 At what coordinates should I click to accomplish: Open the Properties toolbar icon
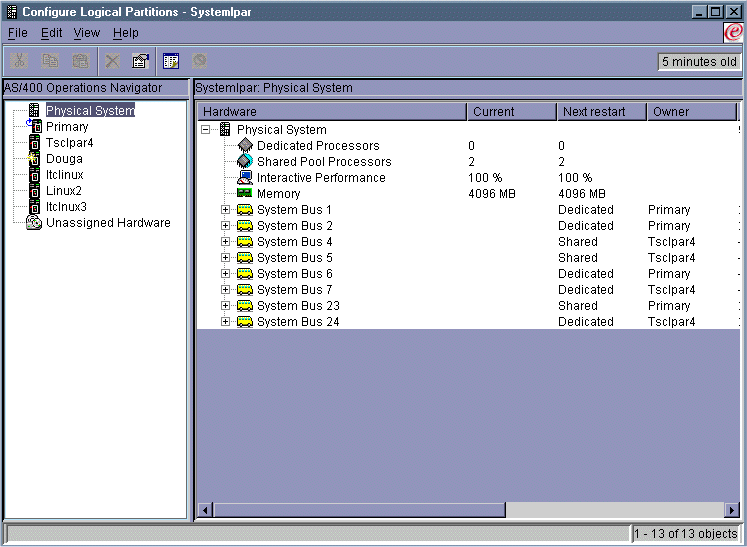click(x=141, y=61)
